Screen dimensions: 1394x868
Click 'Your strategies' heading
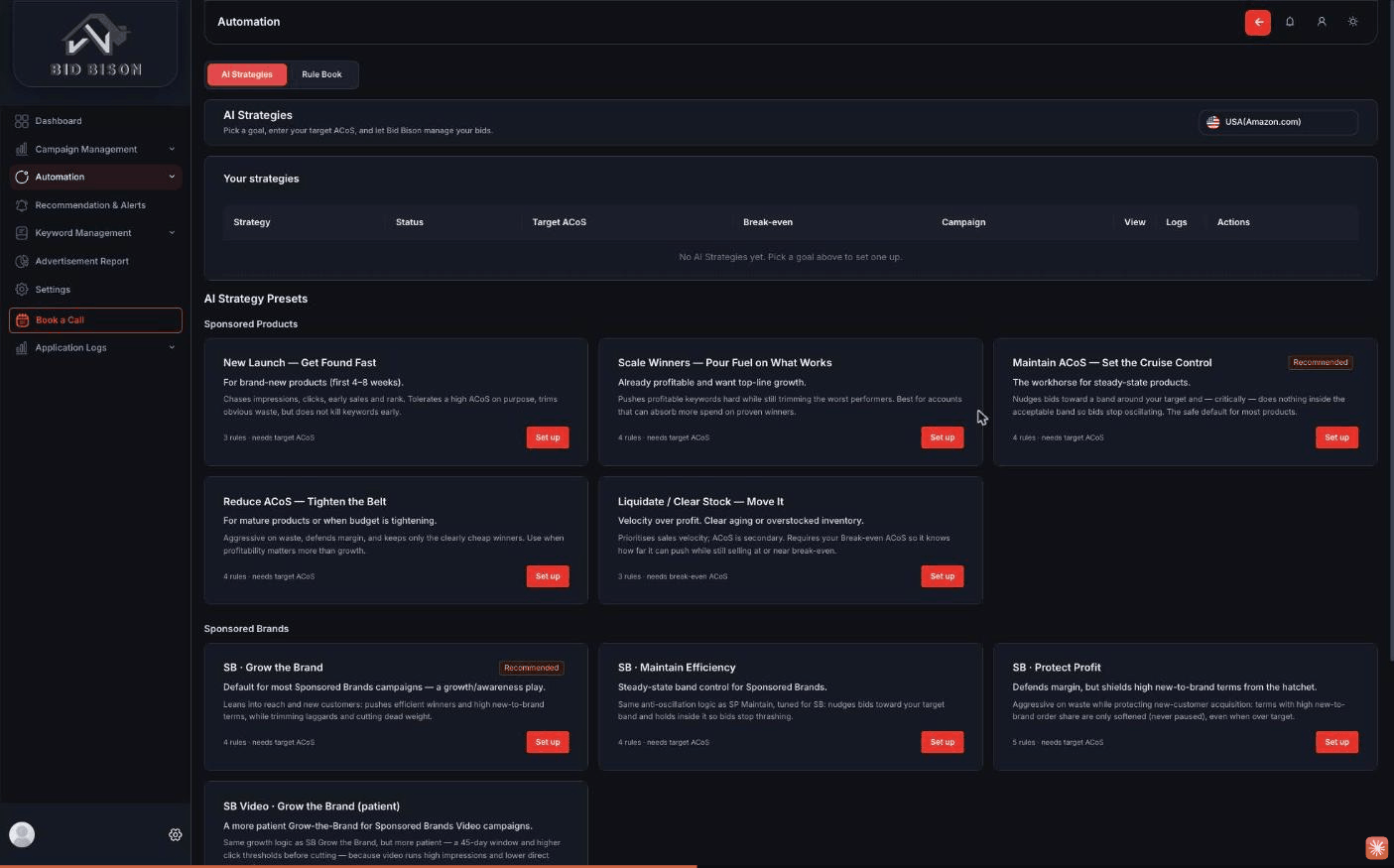[x=261, y=179]
